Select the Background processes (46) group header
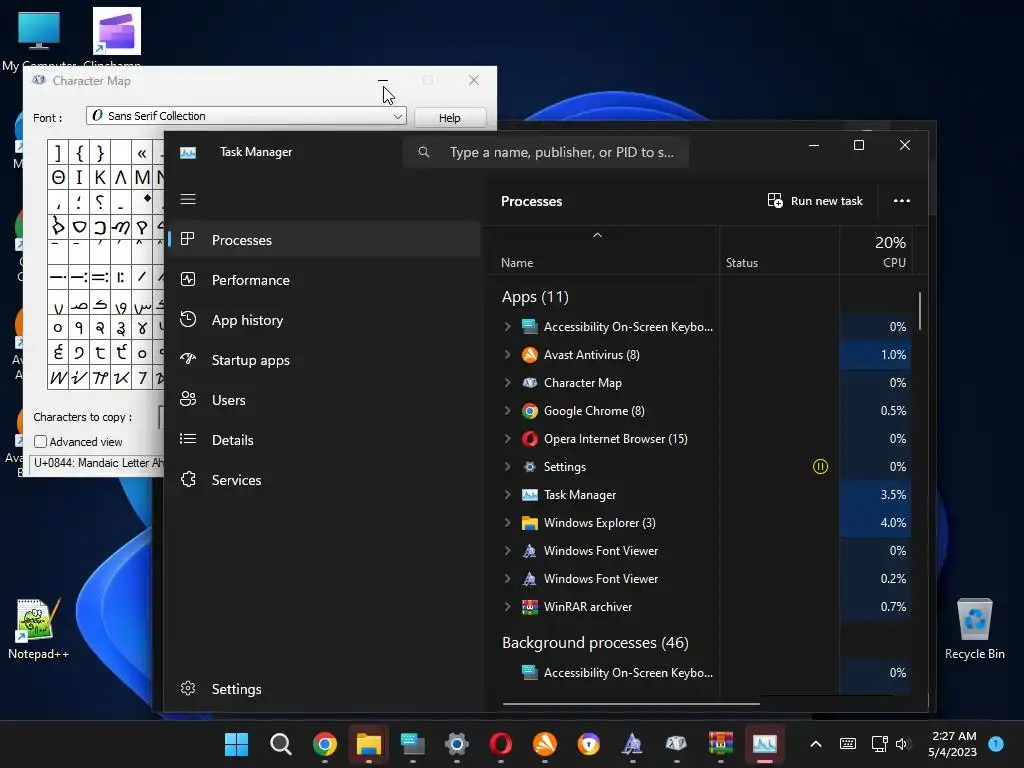This screenshot has height=768, width=1024. tap(595, 643)
